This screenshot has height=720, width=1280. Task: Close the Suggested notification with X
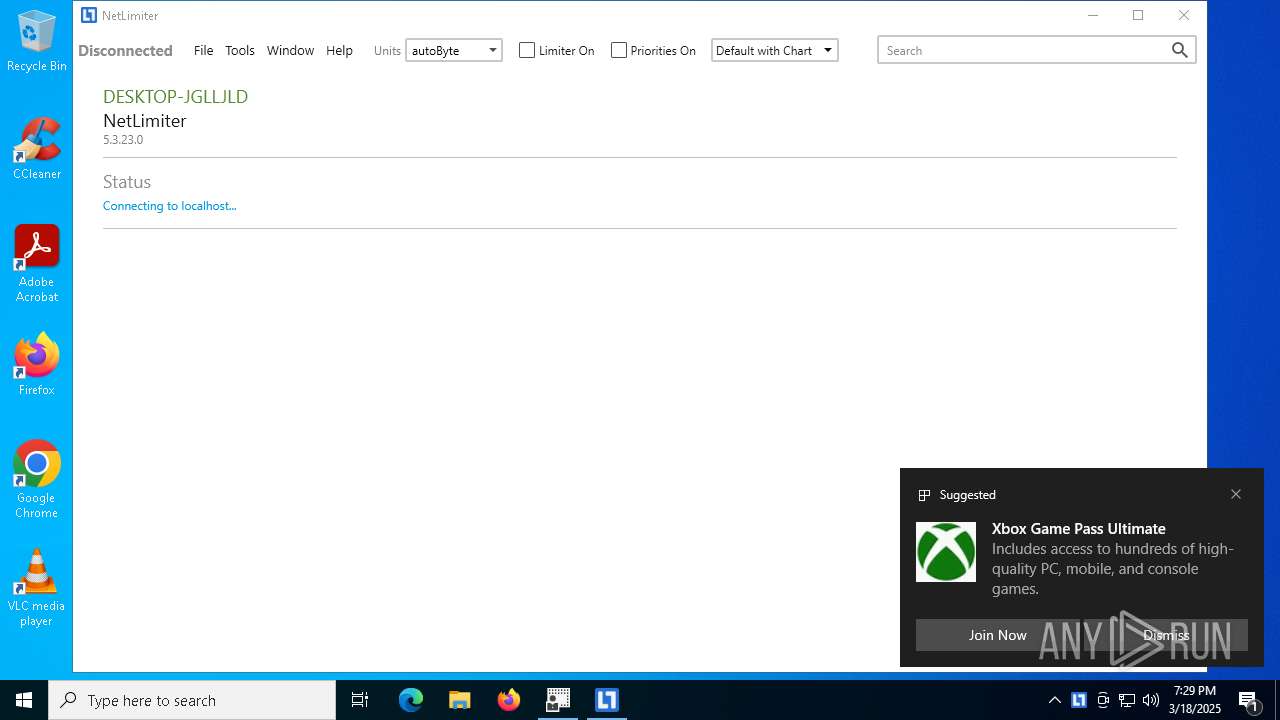click(1236, 494)
